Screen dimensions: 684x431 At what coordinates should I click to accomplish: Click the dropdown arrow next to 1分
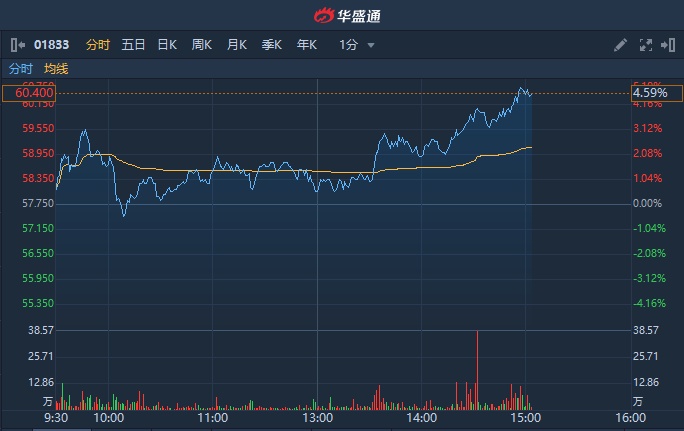[371, 45]
